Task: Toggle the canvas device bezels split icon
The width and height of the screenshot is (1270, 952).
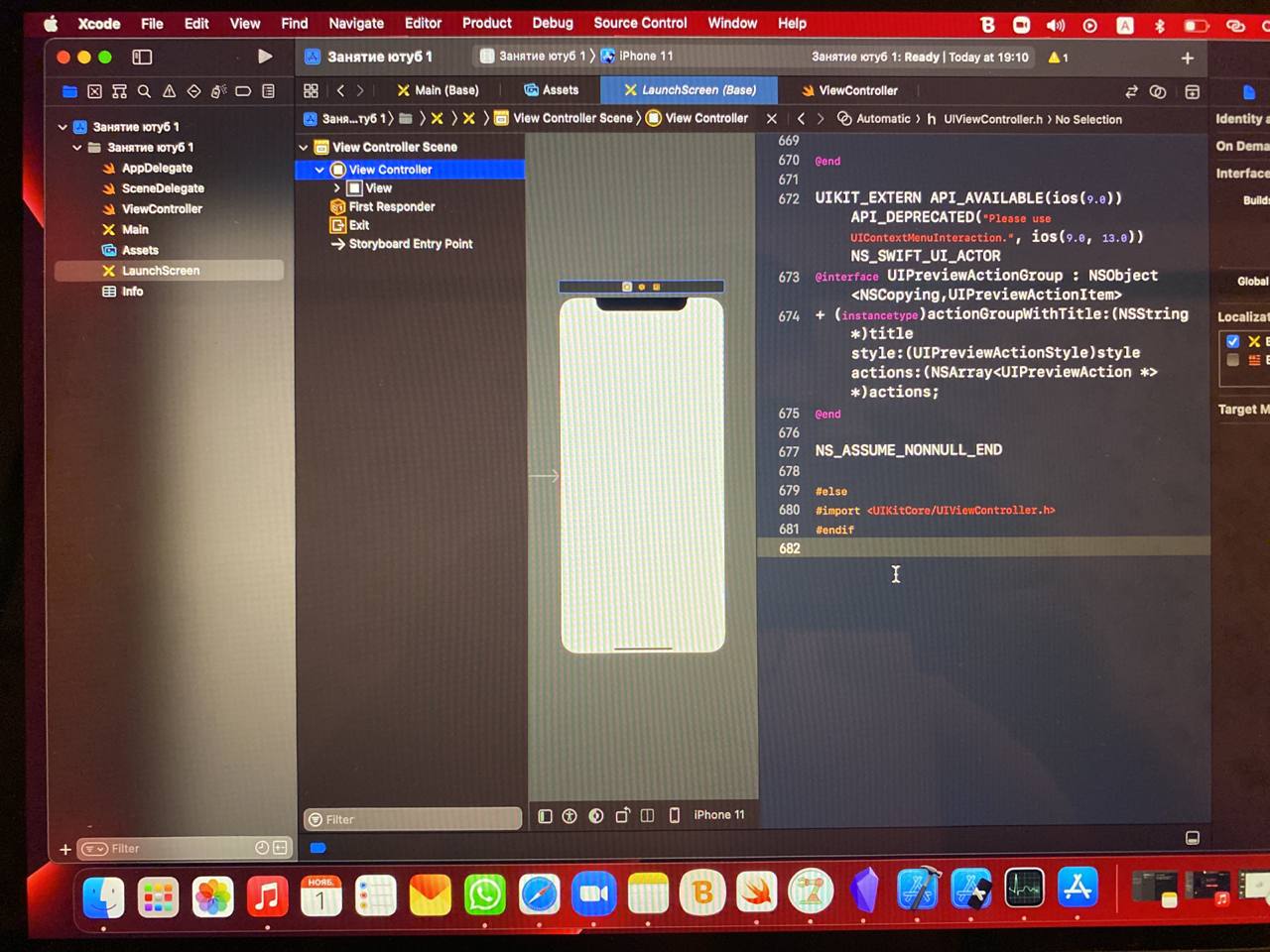Action: (648, 815)
